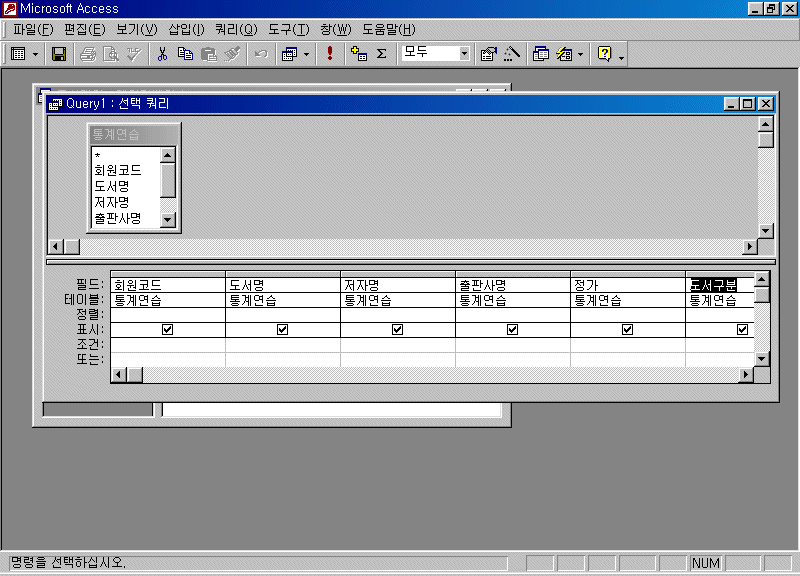Image resolution: width=800 pixels, height=576 pixels.
Task: Click the Cut scissors icon
Action: [162, 54]
